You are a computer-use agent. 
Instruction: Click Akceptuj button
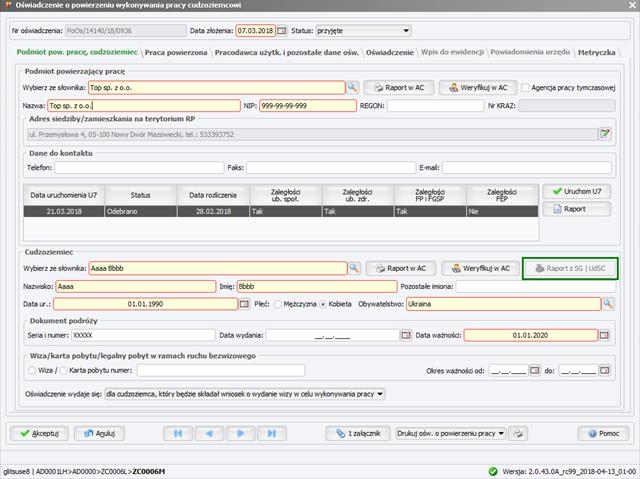pyautogui.click(x=39, y=433)
